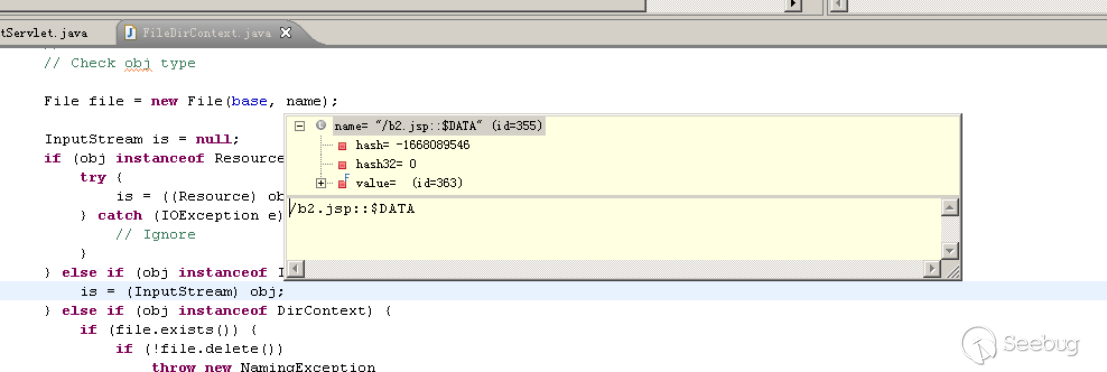
Task: Click the circle icon beside name variable
Action: coord(322,126)
